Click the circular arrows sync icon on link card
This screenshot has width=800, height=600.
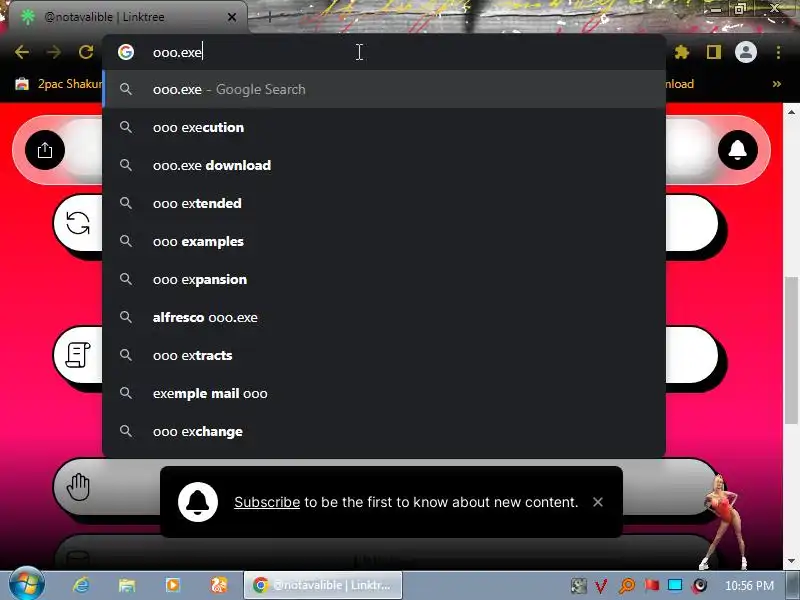(x=78, y=223)
